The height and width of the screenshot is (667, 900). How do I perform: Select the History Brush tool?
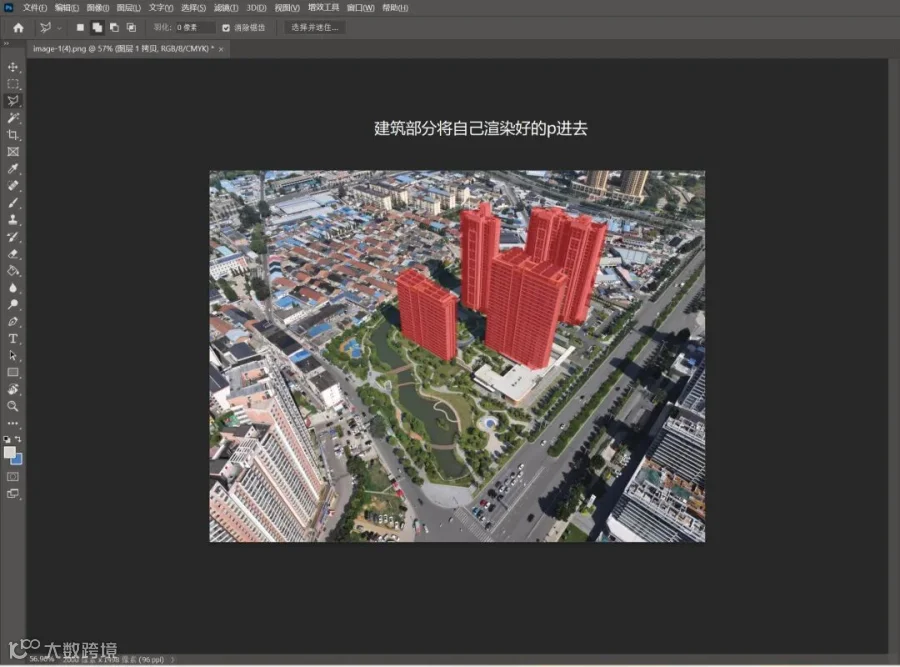(13, 236)
